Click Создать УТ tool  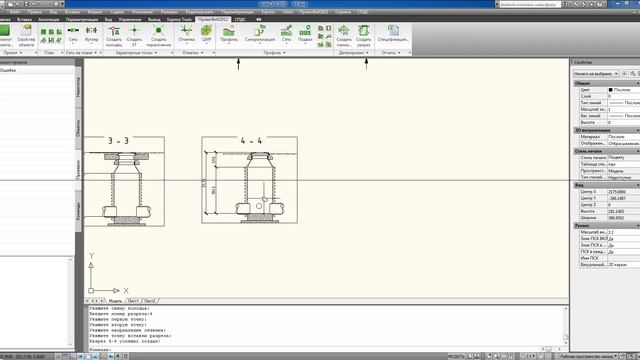pyautogui.click(x=134, y=36)
